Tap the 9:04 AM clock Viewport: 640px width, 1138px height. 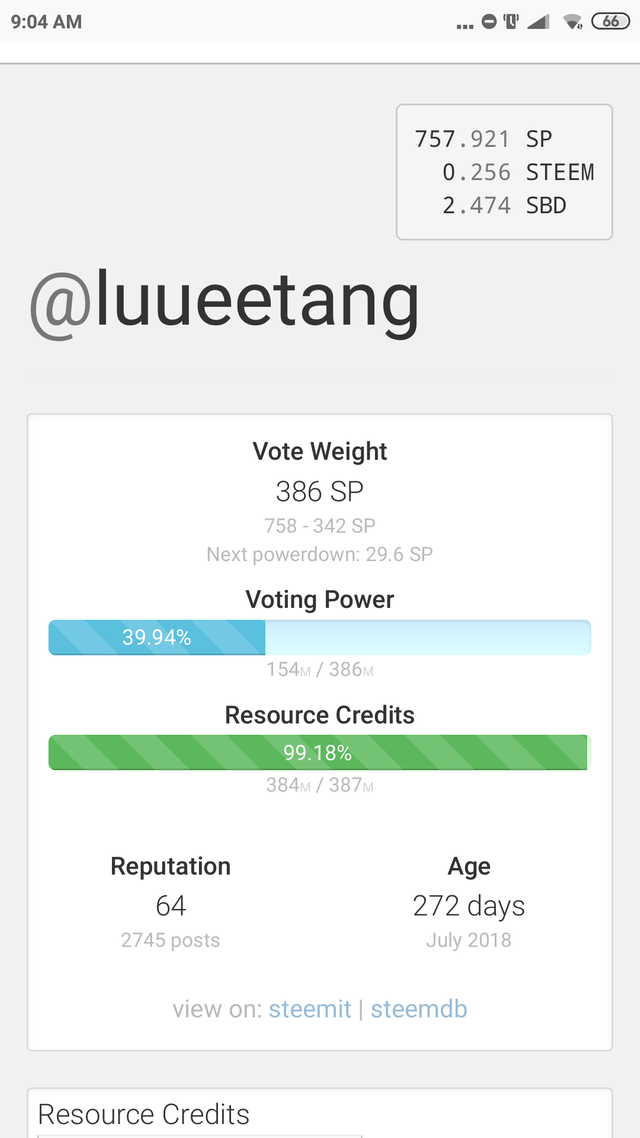(46, 22)
